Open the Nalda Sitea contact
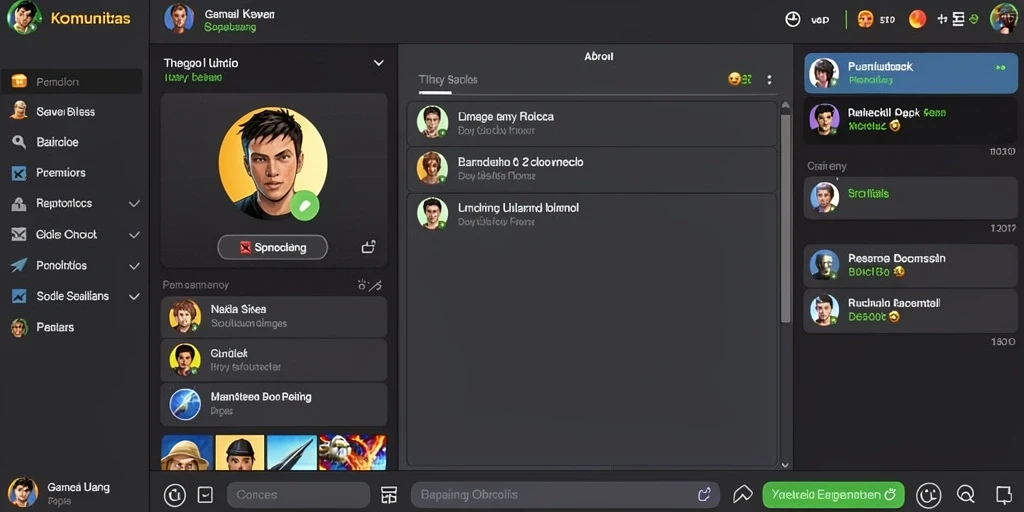Image resolution: width=1024 pixels, height=512 pixels. (x=274, y=317)
